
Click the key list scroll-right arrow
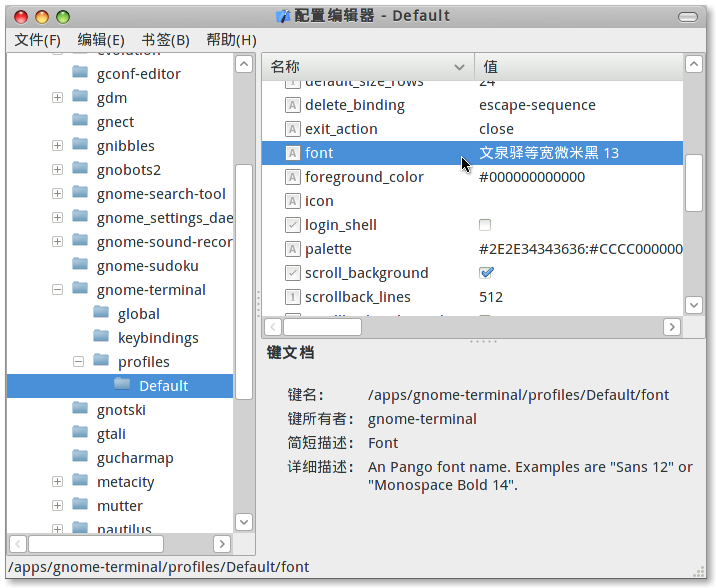click(x=672, y=327)
